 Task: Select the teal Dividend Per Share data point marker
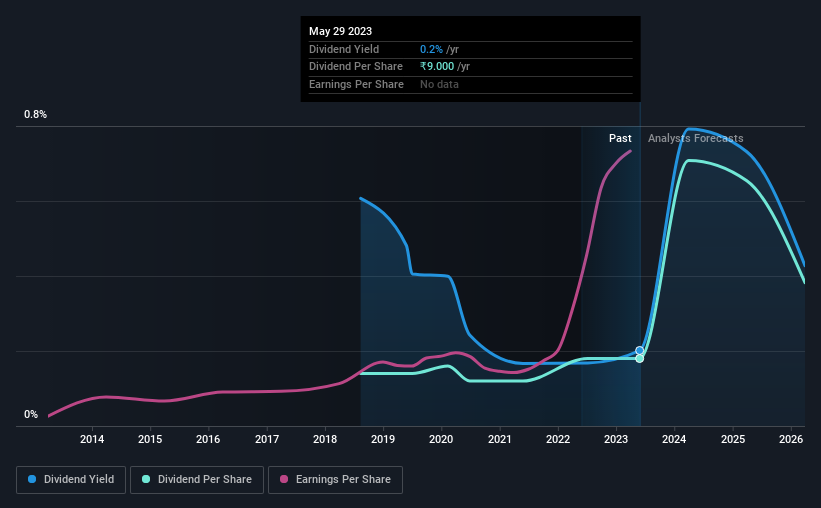(639, 359)
